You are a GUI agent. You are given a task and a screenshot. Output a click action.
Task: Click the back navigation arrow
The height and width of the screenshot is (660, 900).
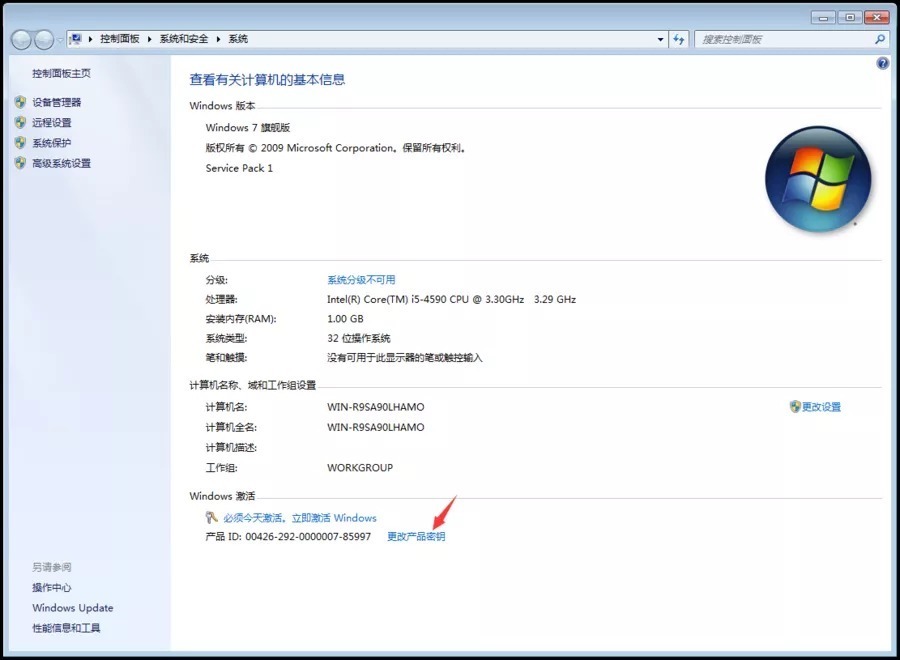coord(21,38)
